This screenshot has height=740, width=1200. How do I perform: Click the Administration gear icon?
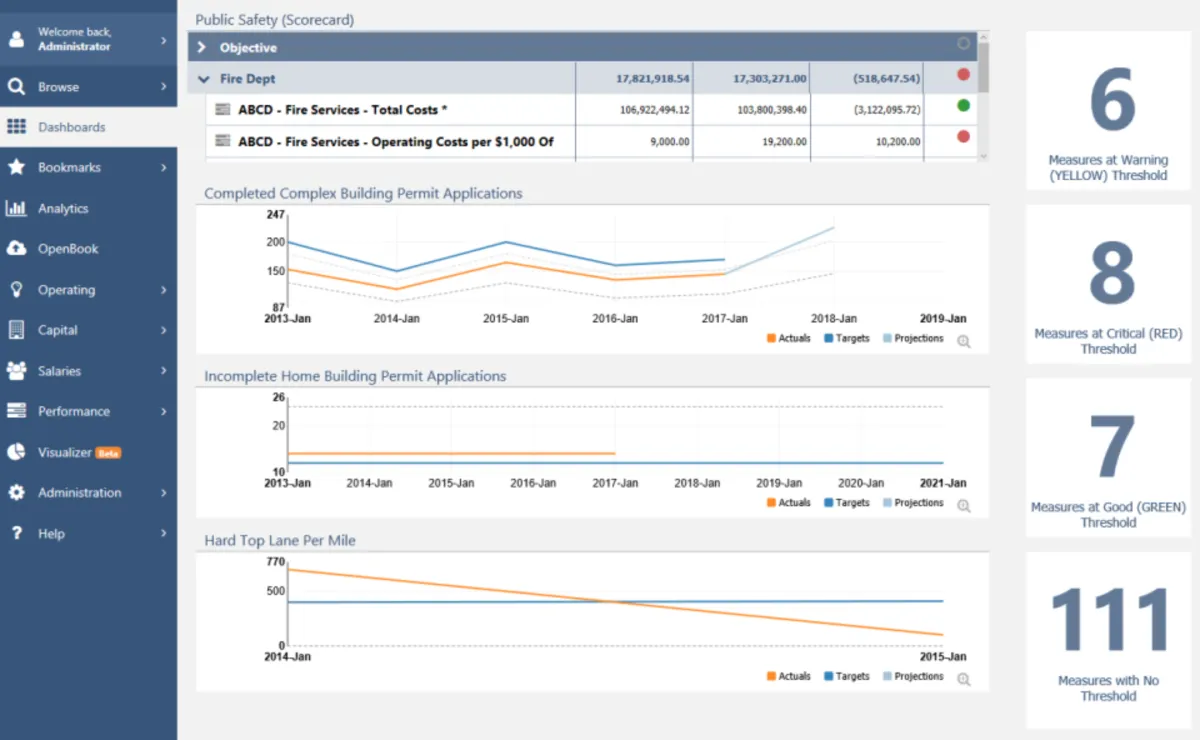pyautogui.click(x=16, y=493)
